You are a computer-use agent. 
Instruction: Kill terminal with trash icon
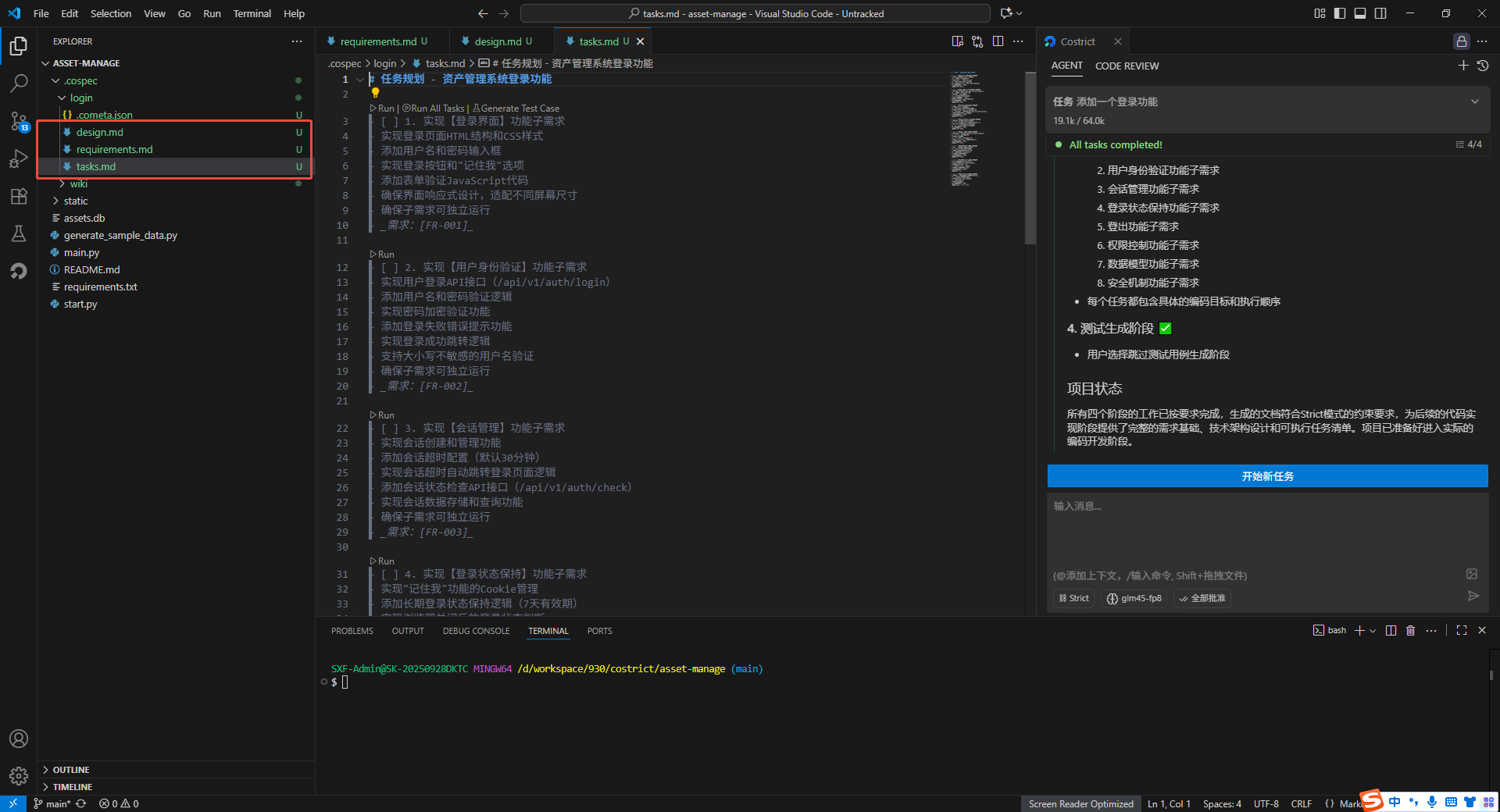coord(1410,631)
